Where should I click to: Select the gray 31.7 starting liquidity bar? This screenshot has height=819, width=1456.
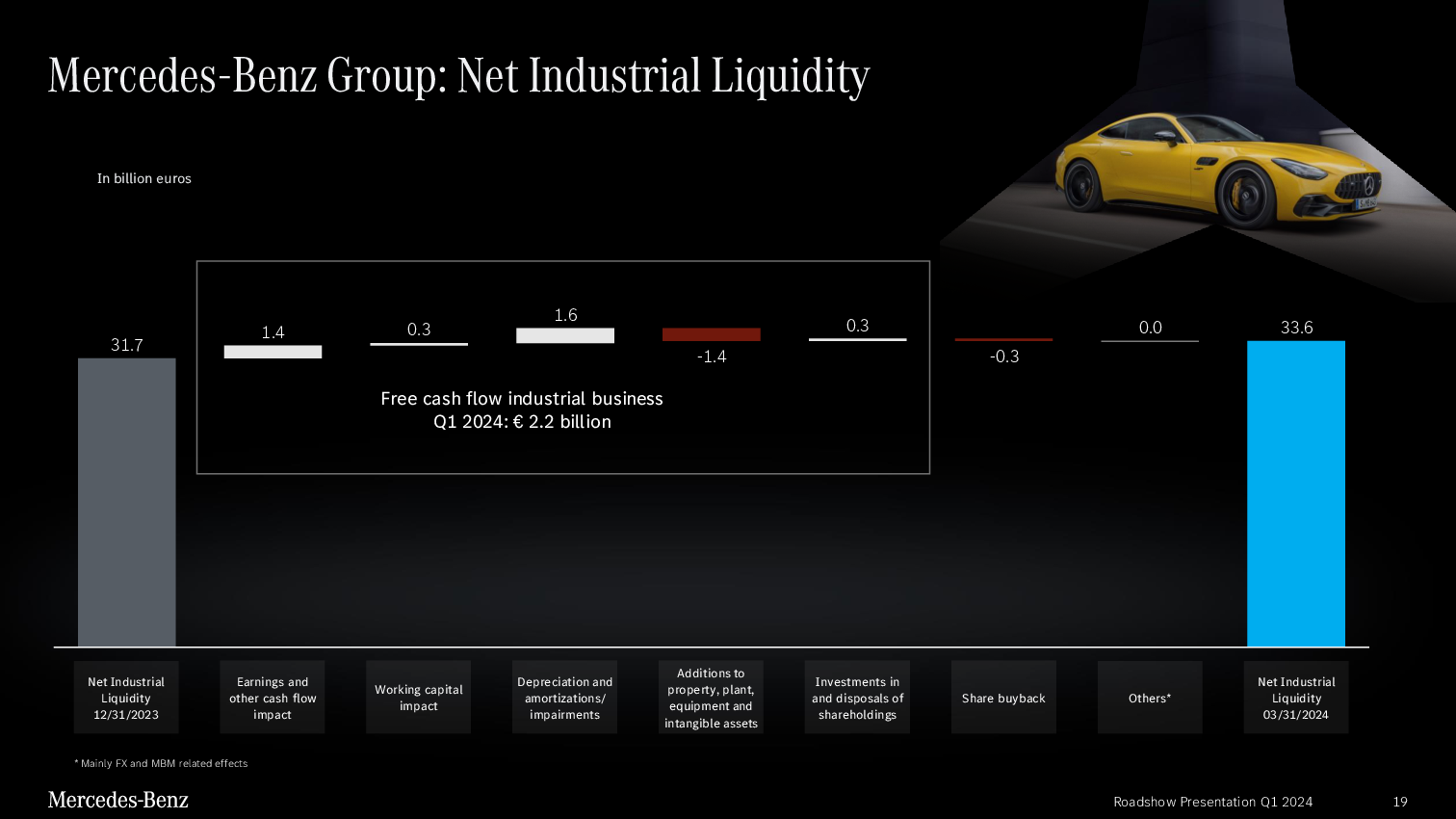(127, 502)
